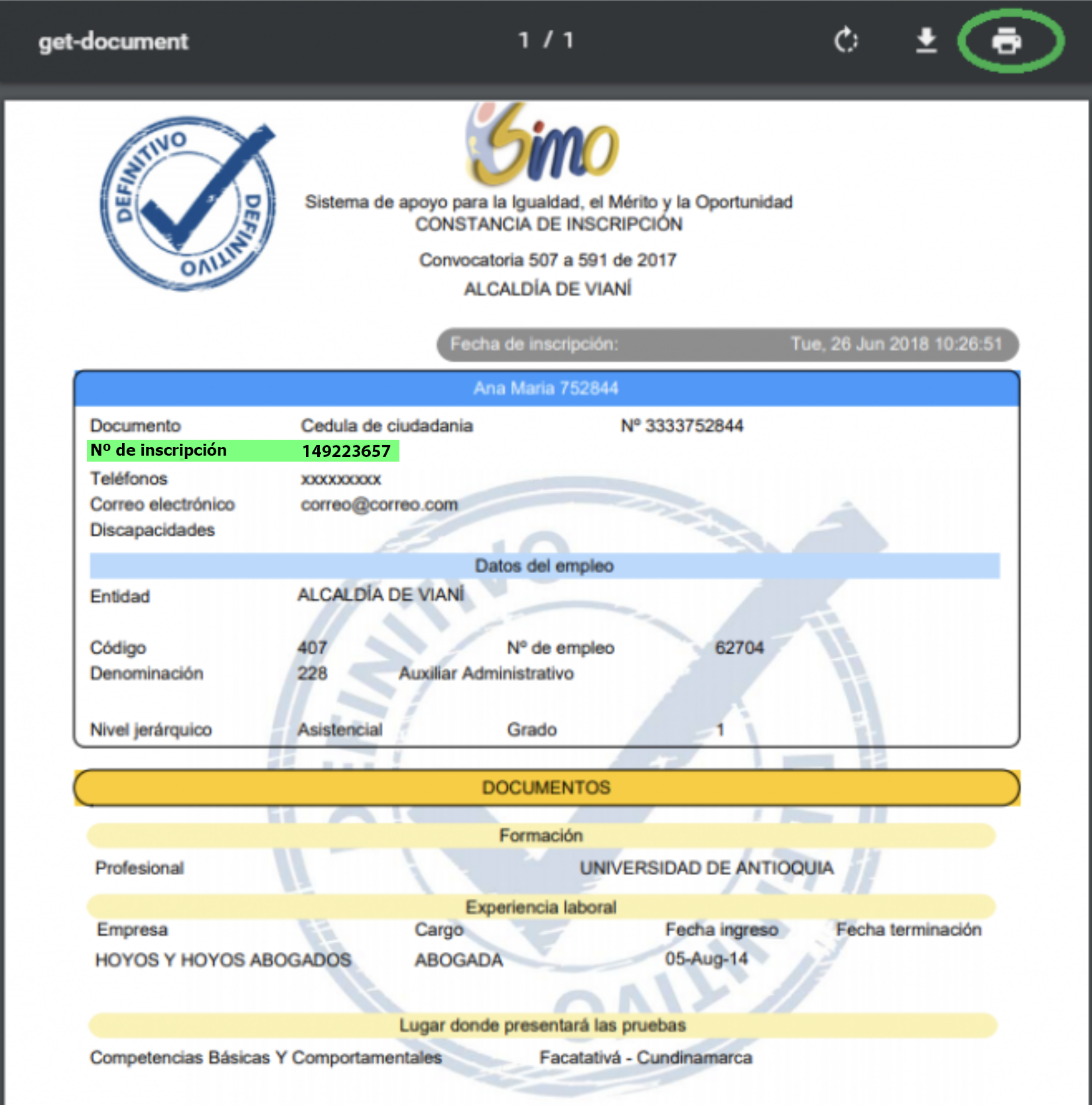Click the DOCUMENTOS yellow section header

coord(547,787)
